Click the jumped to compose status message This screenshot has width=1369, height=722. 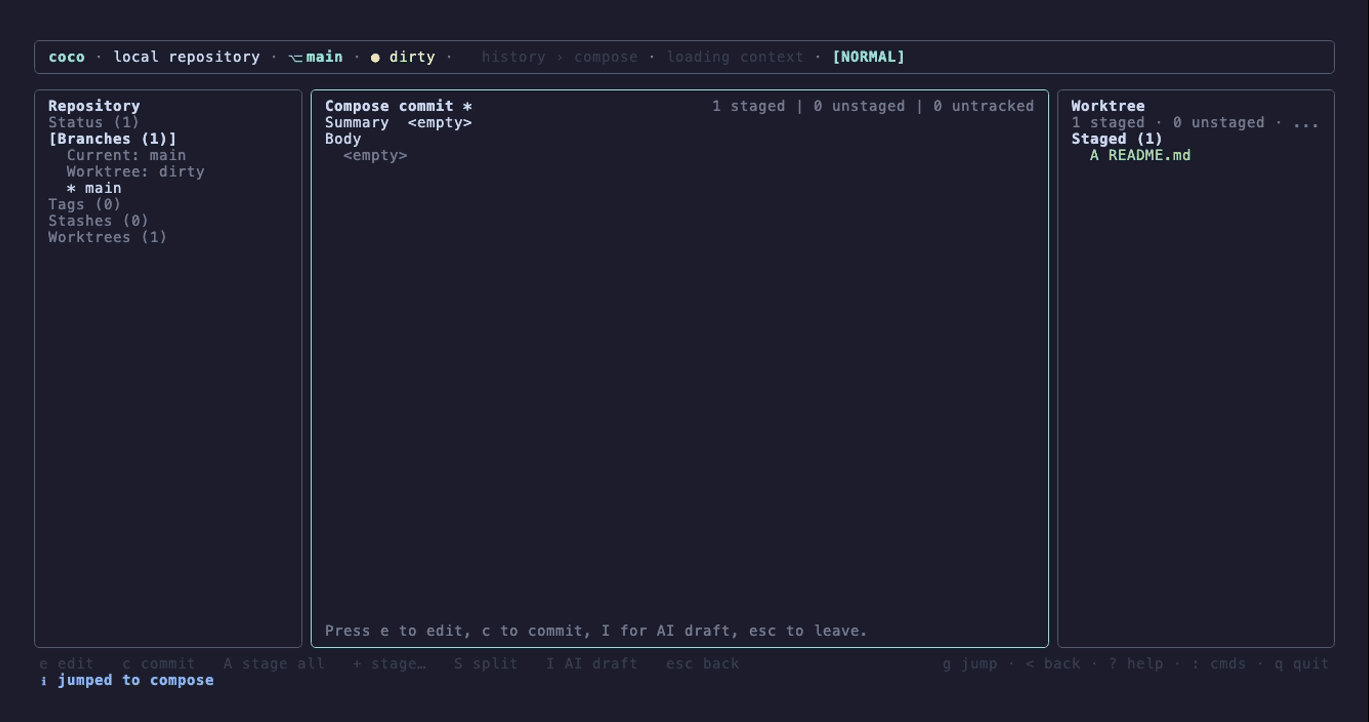(x=136, y=680)
